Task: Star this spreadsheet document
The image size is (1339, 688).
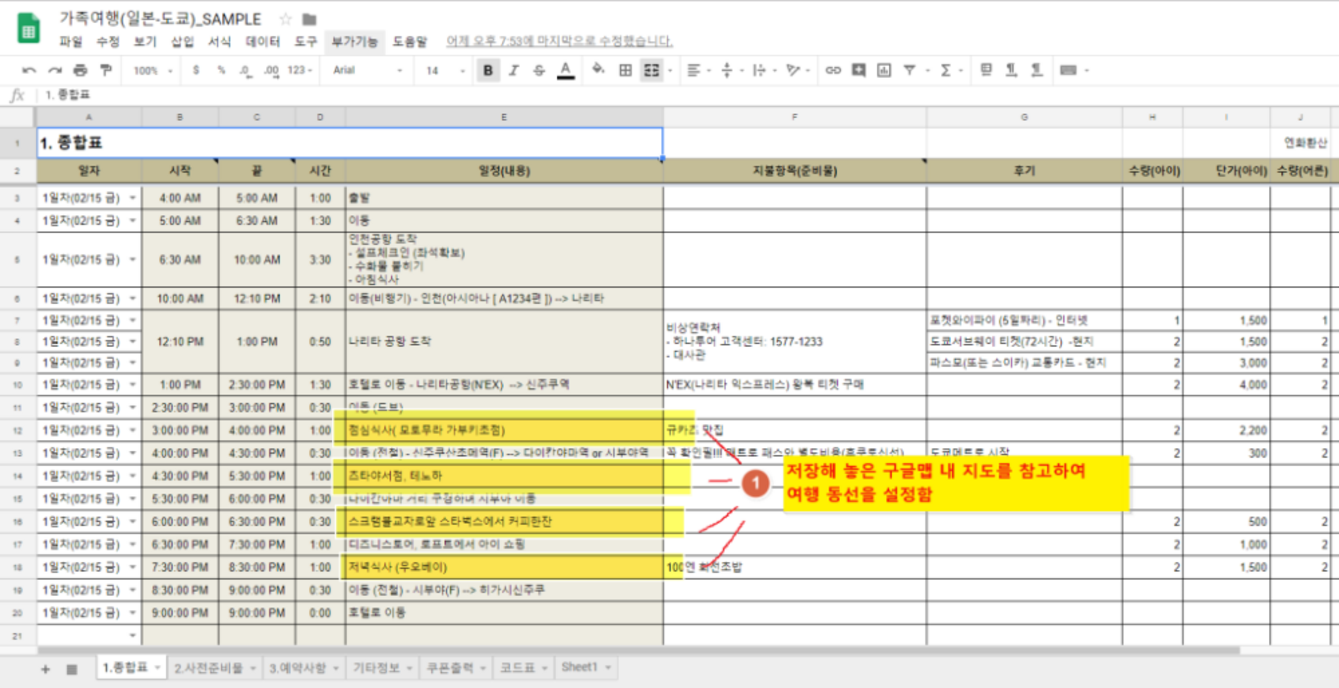Action: pos(285,19)
